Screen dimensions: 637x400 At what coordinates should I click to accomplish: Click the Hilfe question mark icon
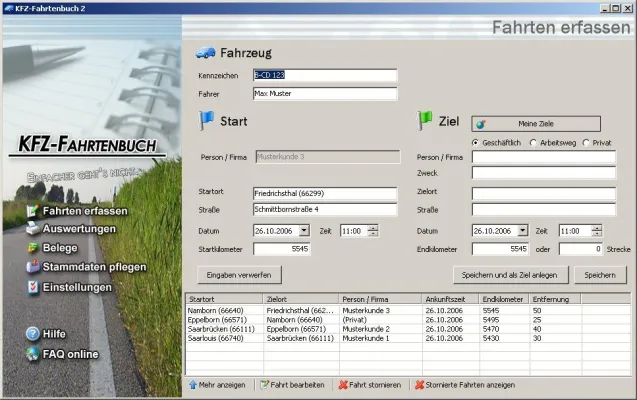pos(32,334)
